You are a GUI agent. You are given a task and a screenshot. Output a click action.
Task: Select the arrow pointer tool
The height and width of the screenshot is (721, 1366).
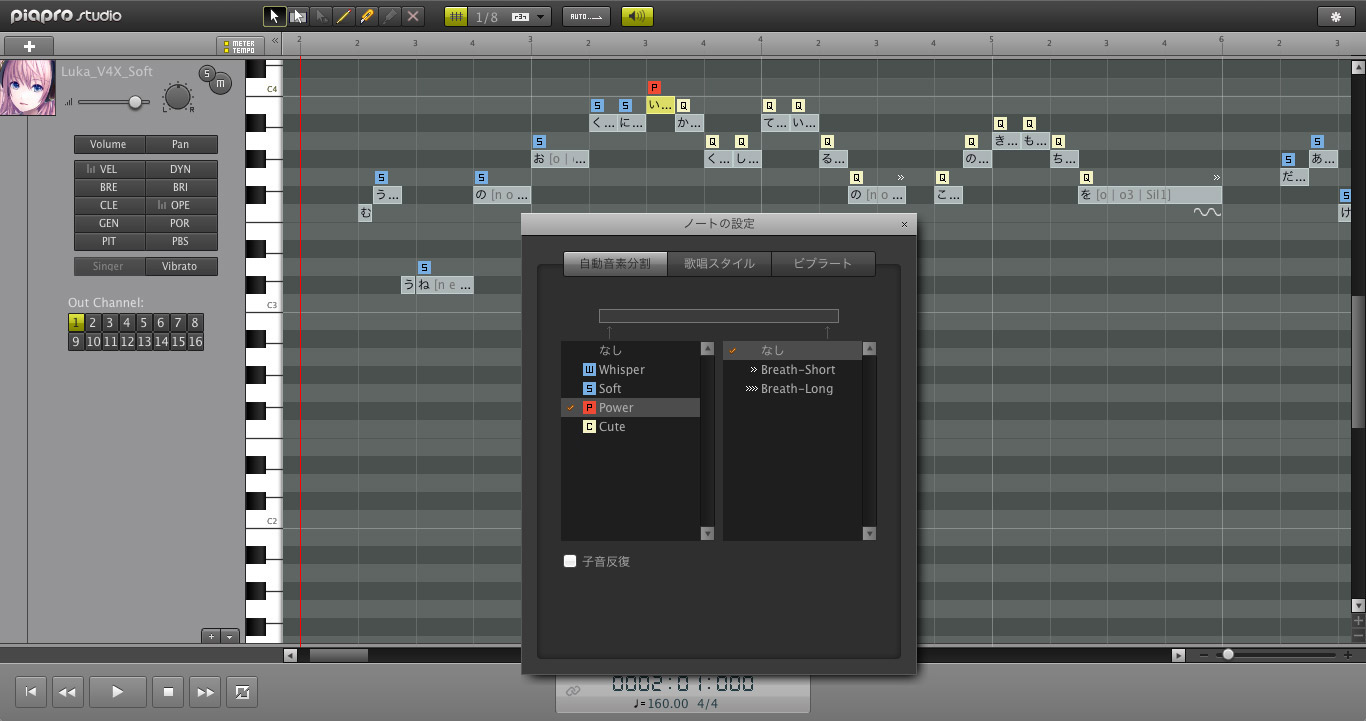[273, 17]
